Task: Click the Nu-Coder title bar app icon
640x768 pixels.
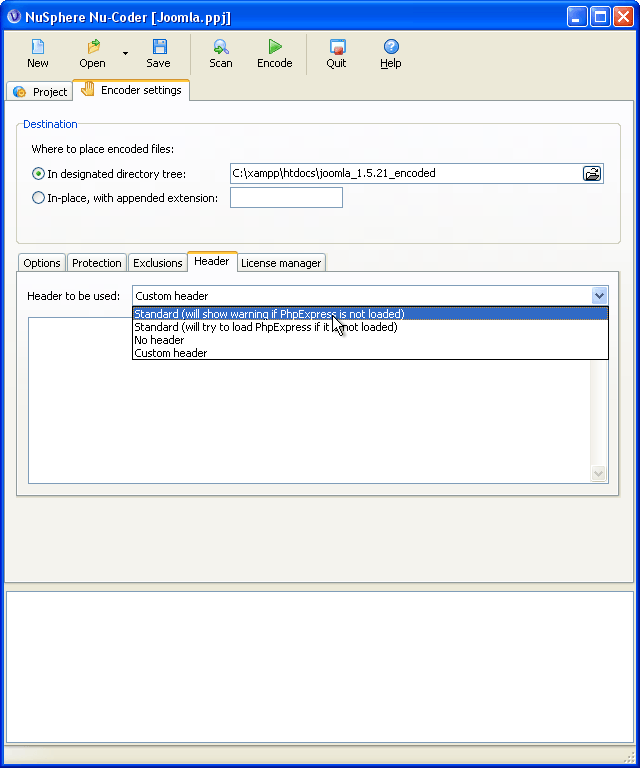Action: pyautogui.click(x=14, y=17)
